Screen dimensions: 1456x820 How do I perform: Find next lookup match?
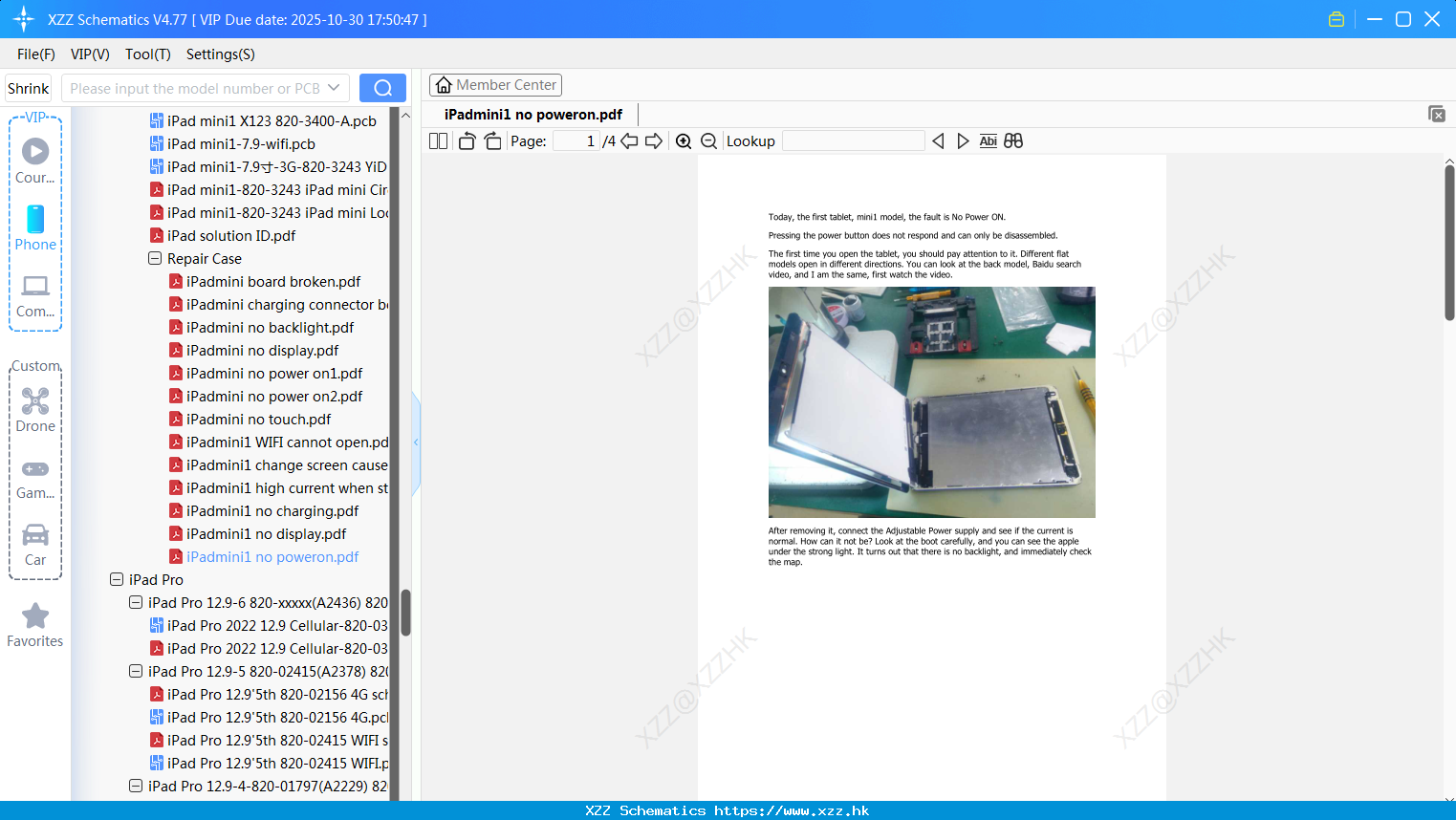click(x=963, y=141)
